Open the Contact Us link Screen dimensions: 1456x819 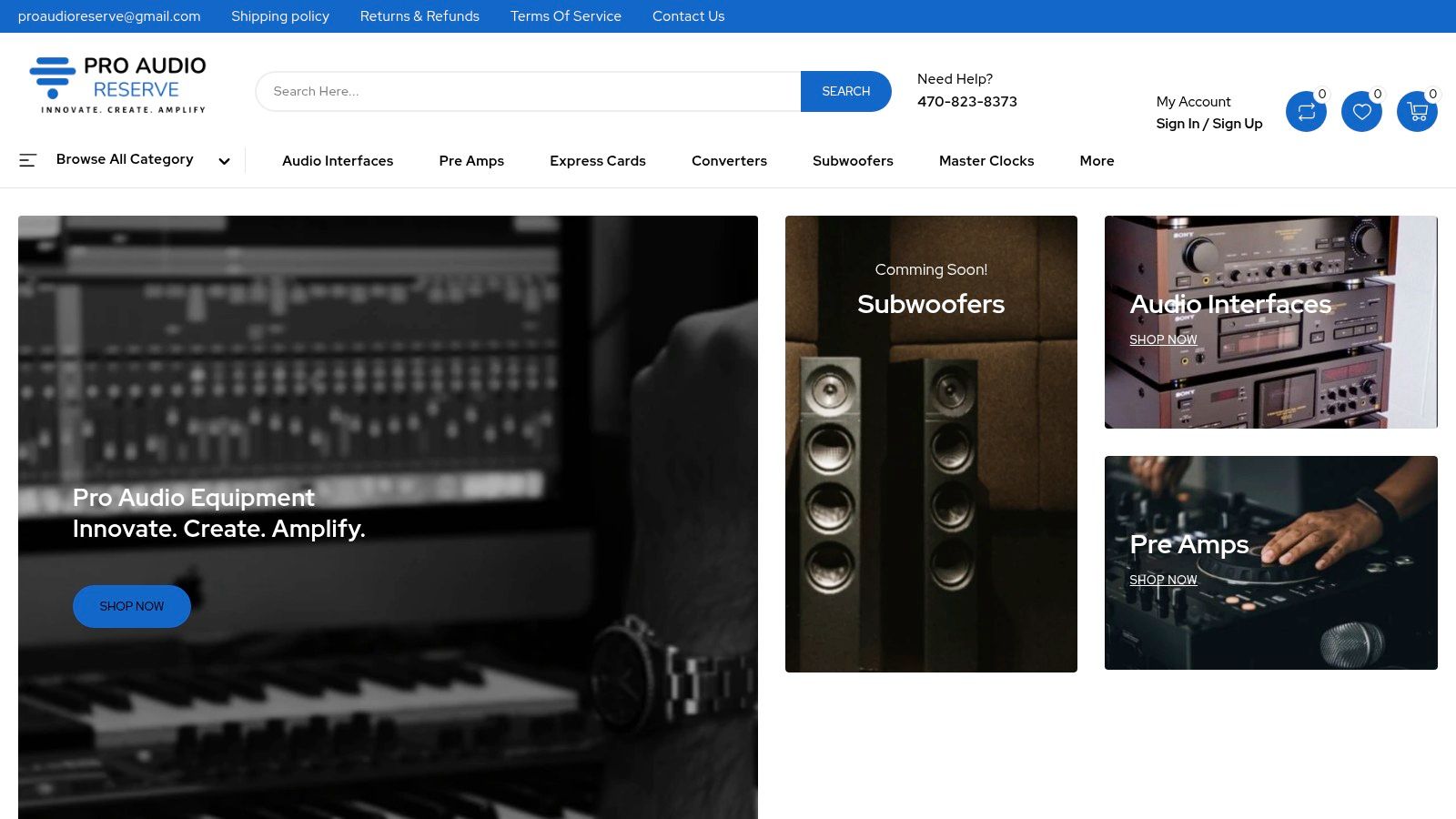[689, 16]
